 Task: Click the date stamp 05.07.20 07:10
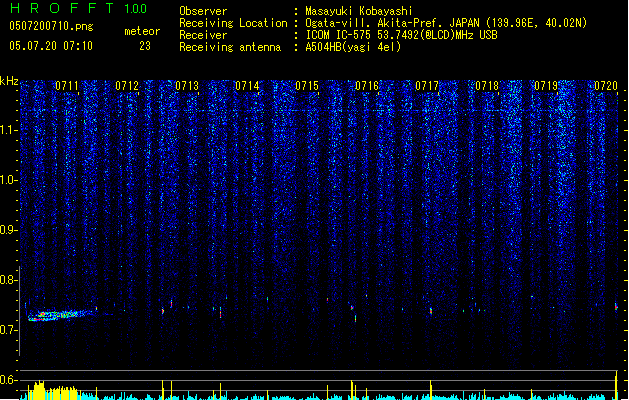tap(51, 46)
